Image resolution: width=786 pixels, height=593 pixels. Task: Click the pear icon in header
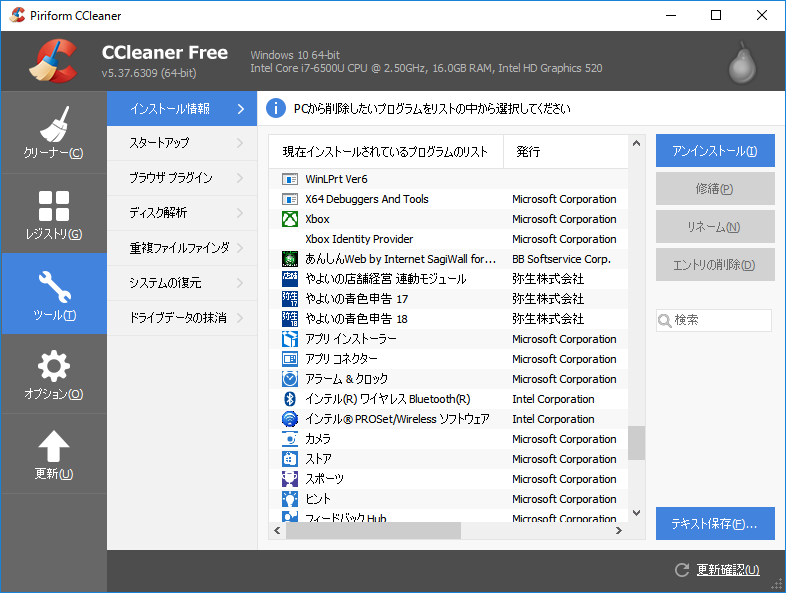742,64
